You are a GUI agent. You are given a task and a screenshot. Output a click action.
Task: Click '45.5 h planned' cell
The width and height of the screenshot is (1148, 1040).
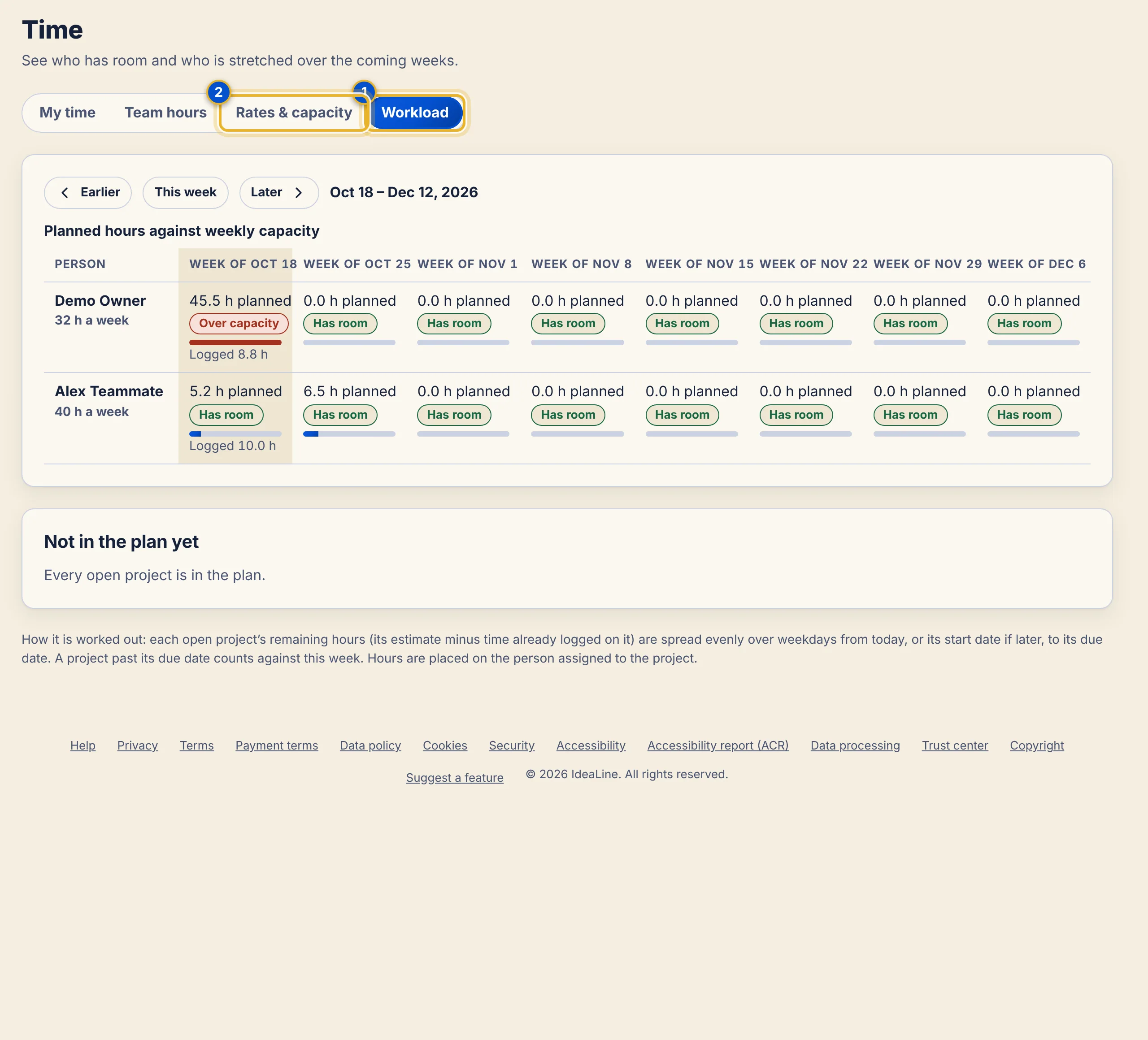[240, 300]
